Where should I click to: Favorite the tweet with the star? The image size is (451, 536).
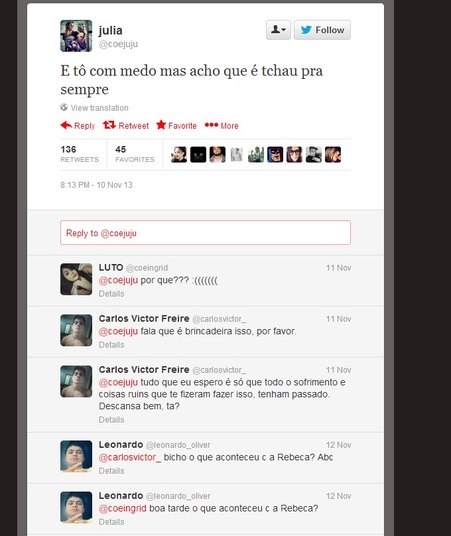(x=176, y=125)
